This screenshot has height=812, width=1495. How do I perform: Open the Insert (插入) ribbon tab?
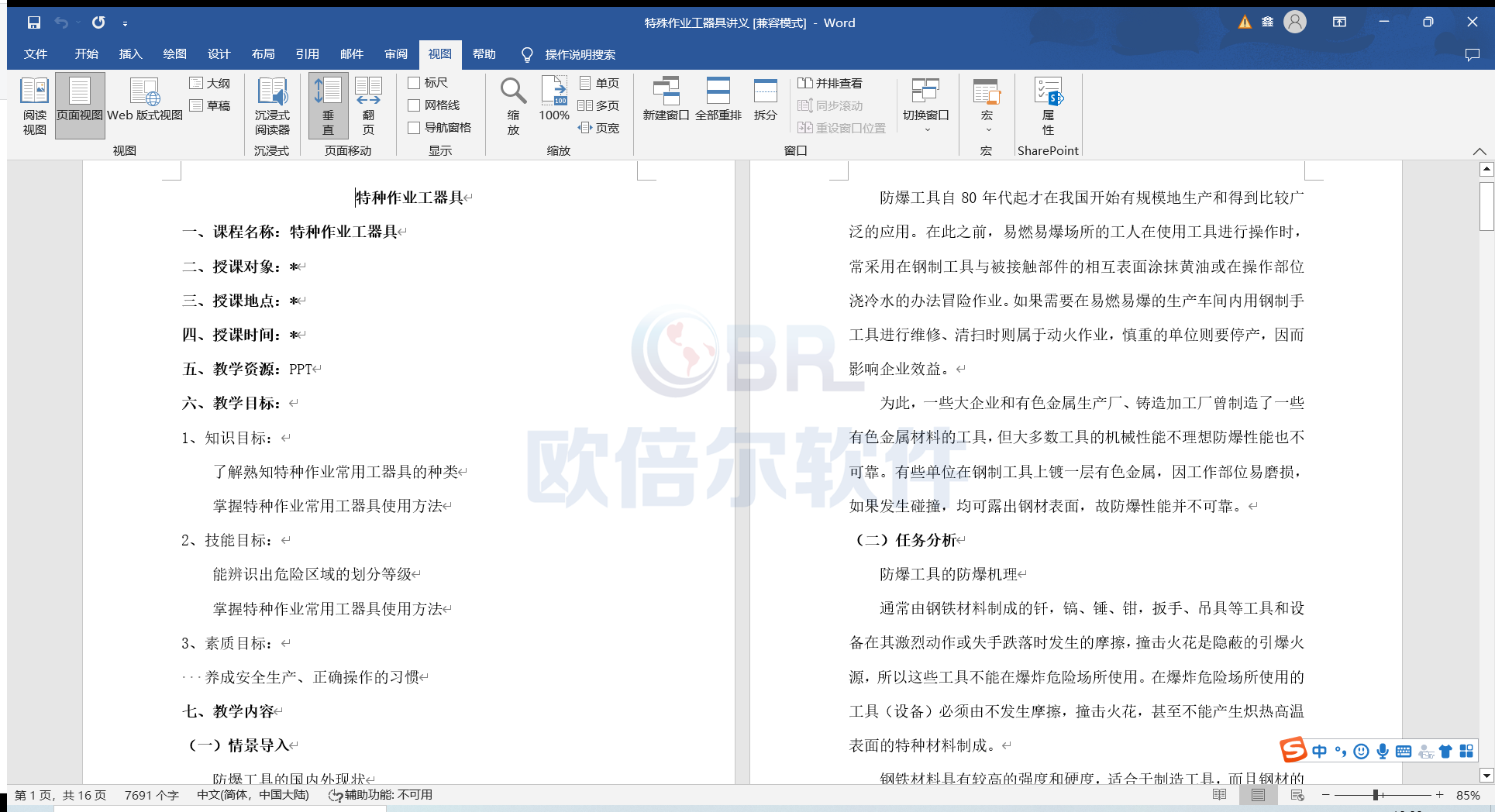(x=130, y=54)
